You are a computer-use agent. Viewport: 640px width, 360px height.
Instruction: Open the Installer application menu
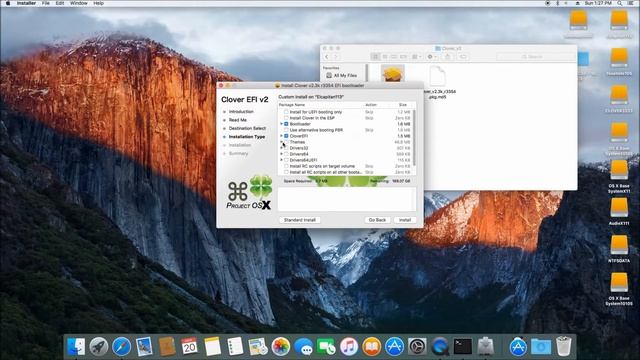tap(26, 3)
